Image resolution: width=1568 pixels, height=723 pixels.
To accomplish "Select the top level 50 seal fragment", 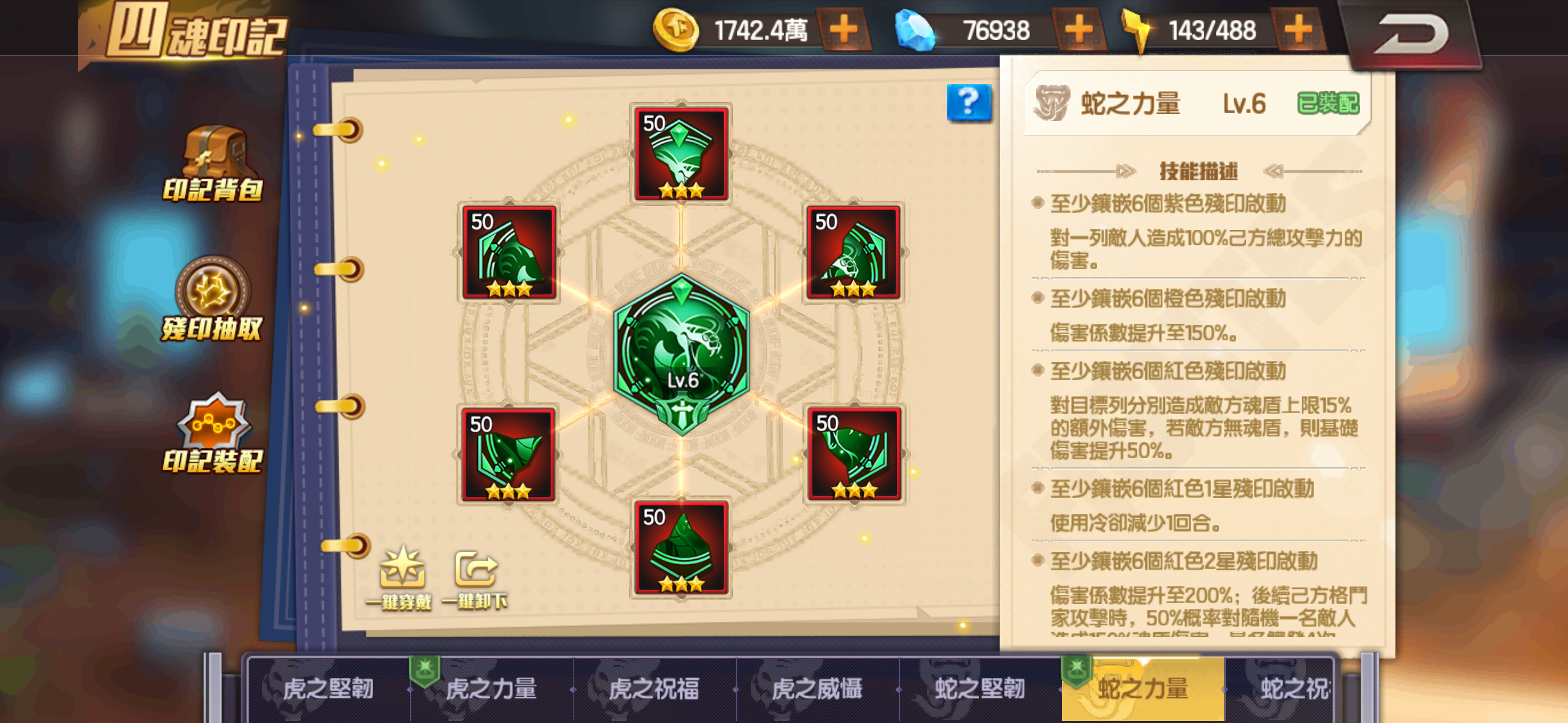I will pyautogui.click(x=681, y=153).
